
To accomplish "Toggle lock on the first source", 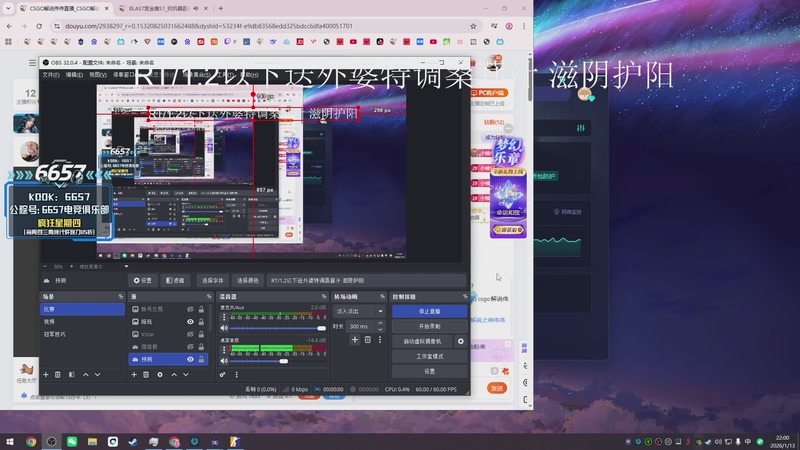I will [x=202, y=309].
